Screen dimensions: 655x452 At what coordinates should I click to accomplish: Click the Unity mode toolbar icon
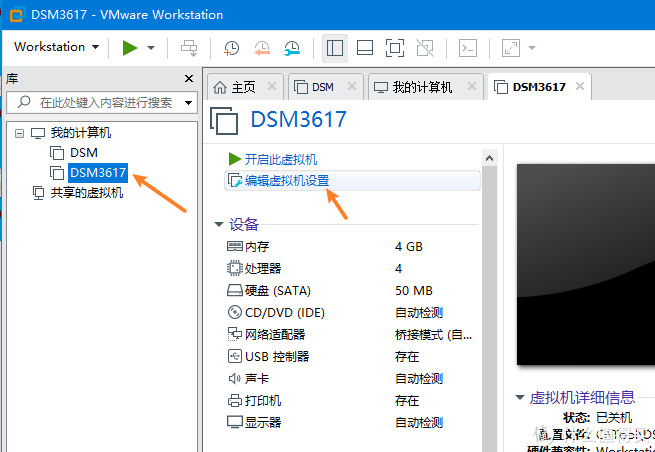425,48
